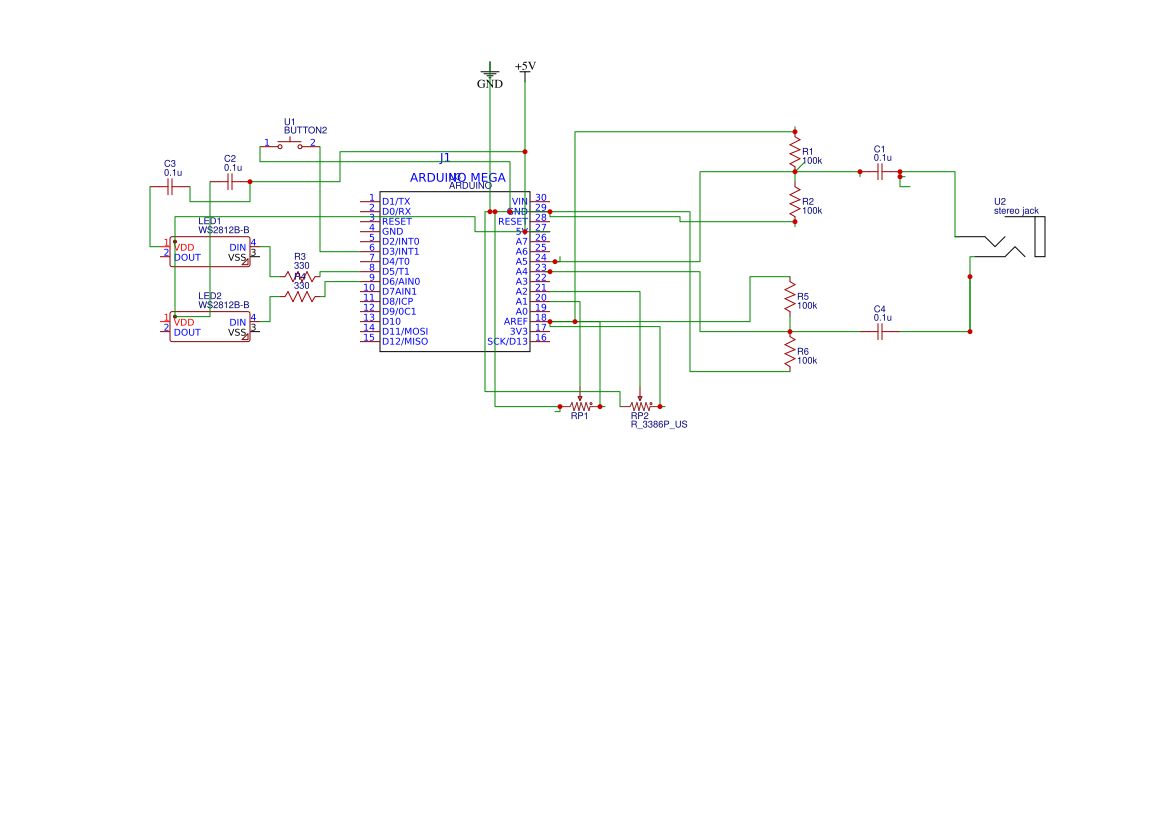Click the J1 designator above the Arduino
This screenshot has height=827, width=1169.
pyautogui.click(x=445, y=158)
